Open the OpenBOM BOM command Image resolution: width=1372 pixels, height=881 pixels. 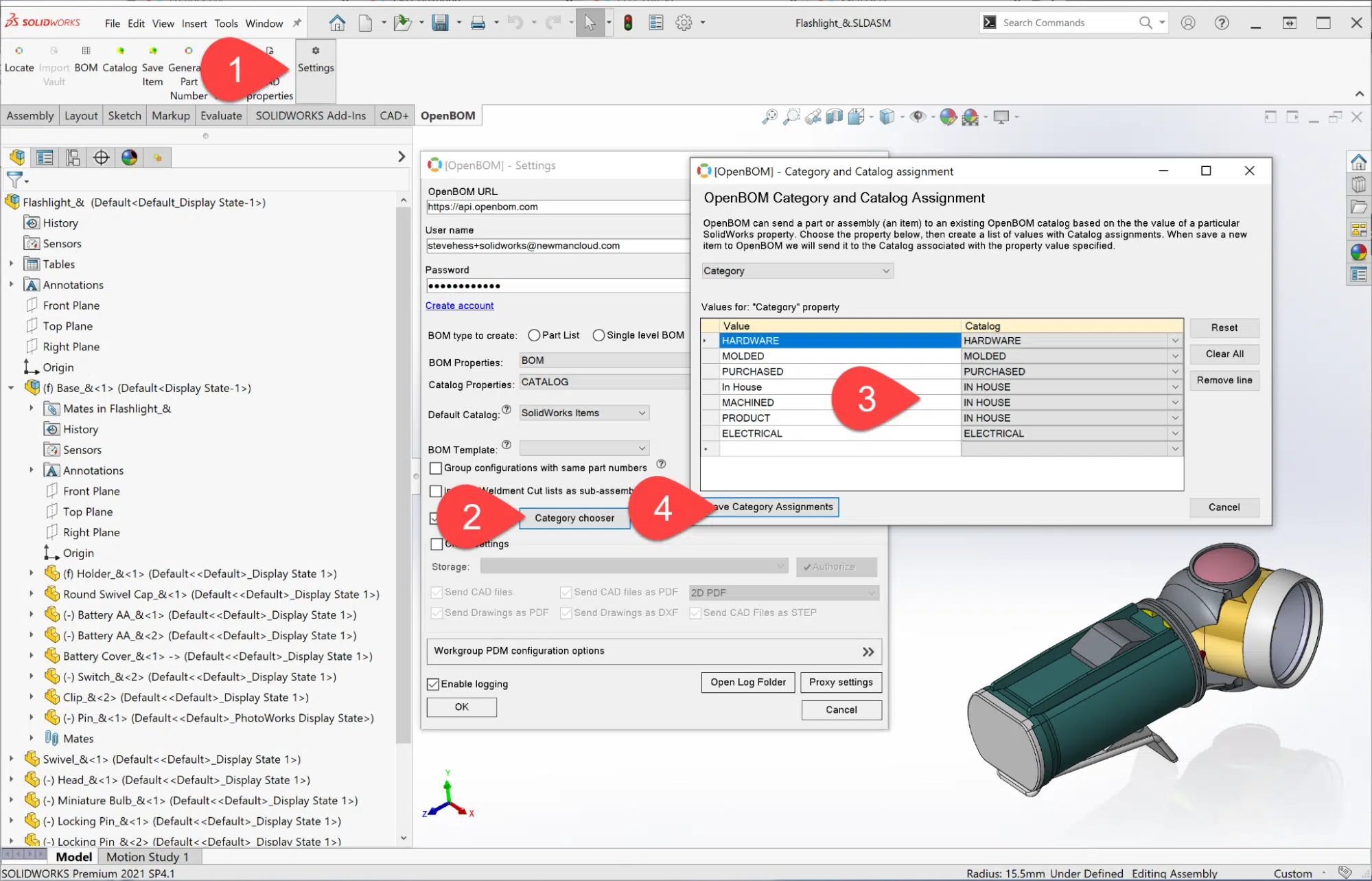coord(86,60)
